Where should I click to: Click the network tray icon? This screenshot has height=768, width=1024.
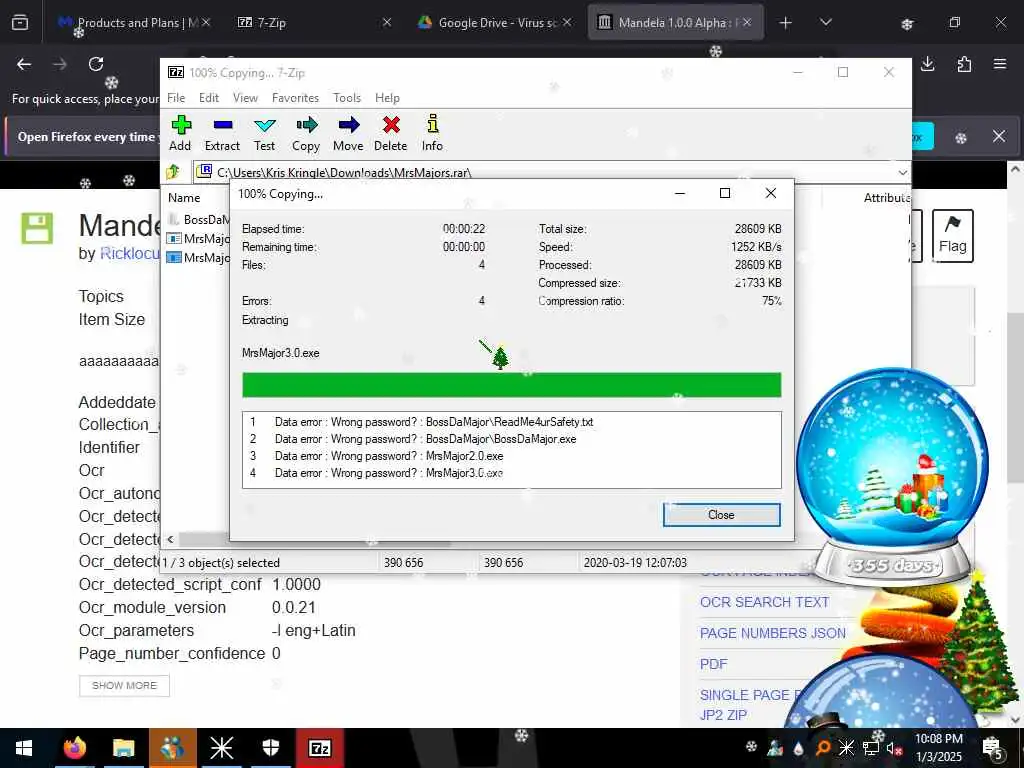(871, 748)
